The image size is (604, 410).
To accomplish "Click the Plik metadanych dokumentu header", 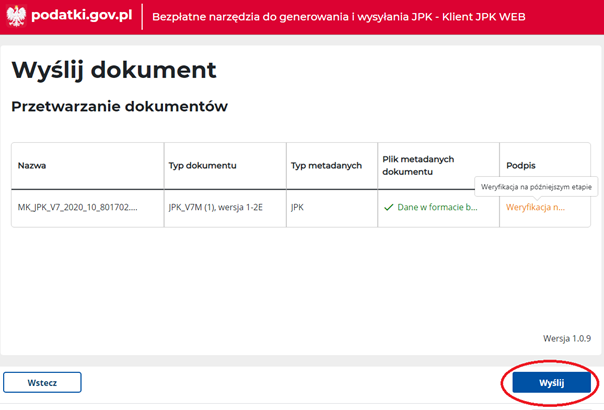I will click(418, 165).
